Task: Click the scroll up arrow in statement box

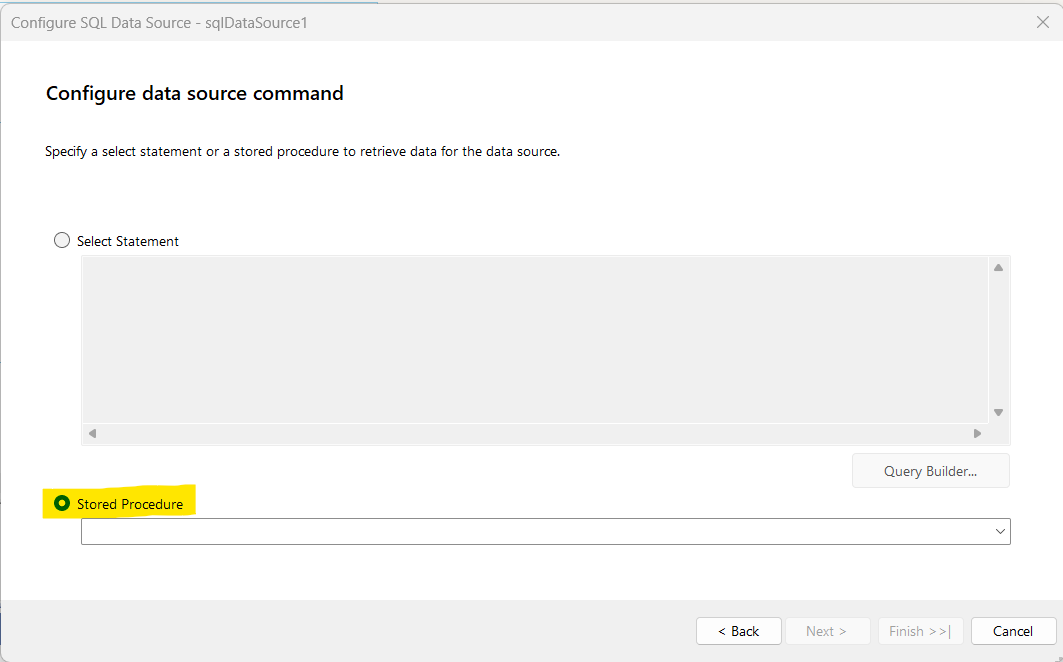Action: tap(998, 268)
